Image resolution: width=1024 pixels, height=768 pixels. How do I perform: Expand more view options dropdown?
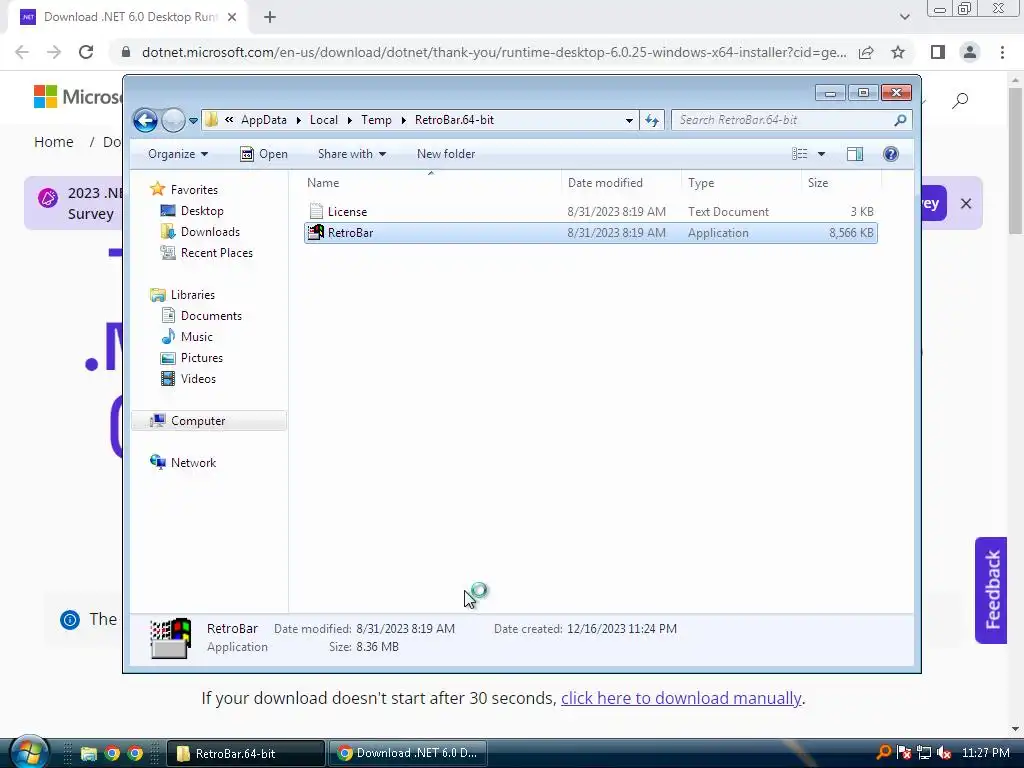click(x=822, y=154)
